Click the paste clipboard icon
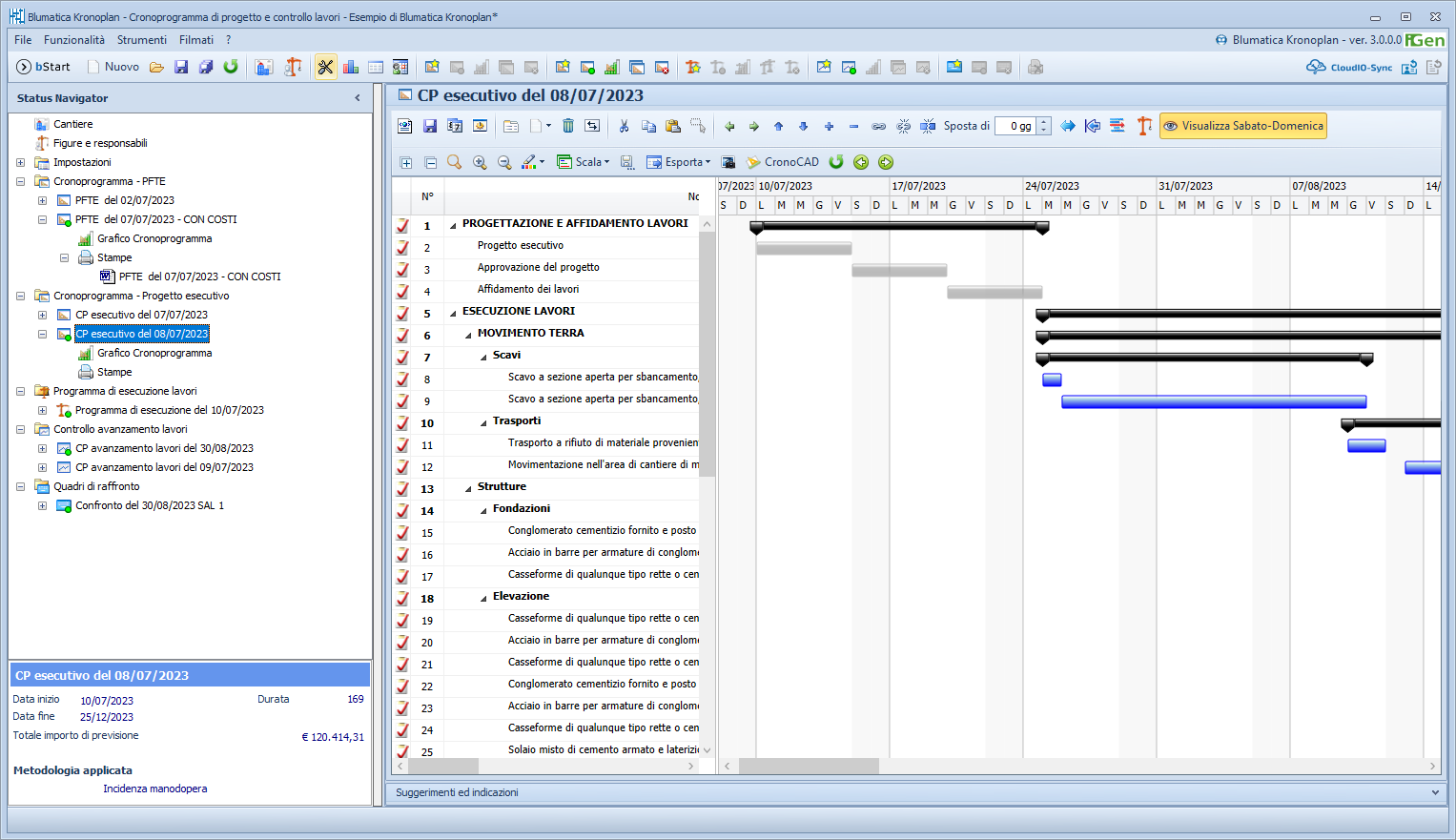Image resolution: width=1456 pixels, height=840 pixels. [x=673, y=126]
